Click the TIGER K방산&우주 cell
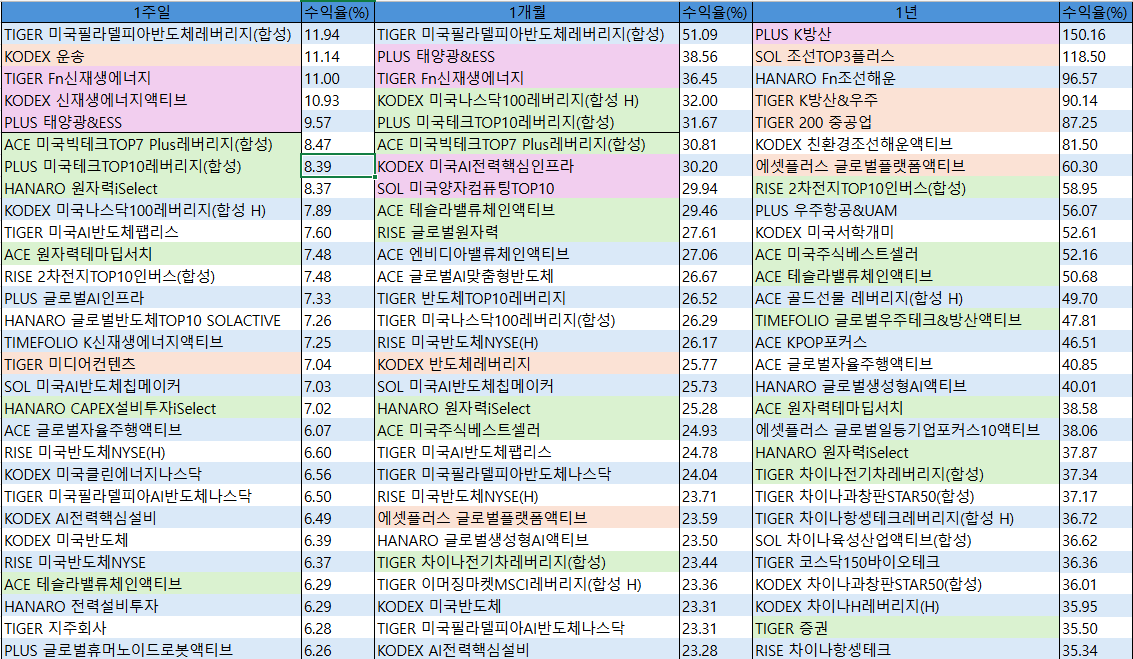This screenshot has height=659, width=1133. click(x=906, y=100)
